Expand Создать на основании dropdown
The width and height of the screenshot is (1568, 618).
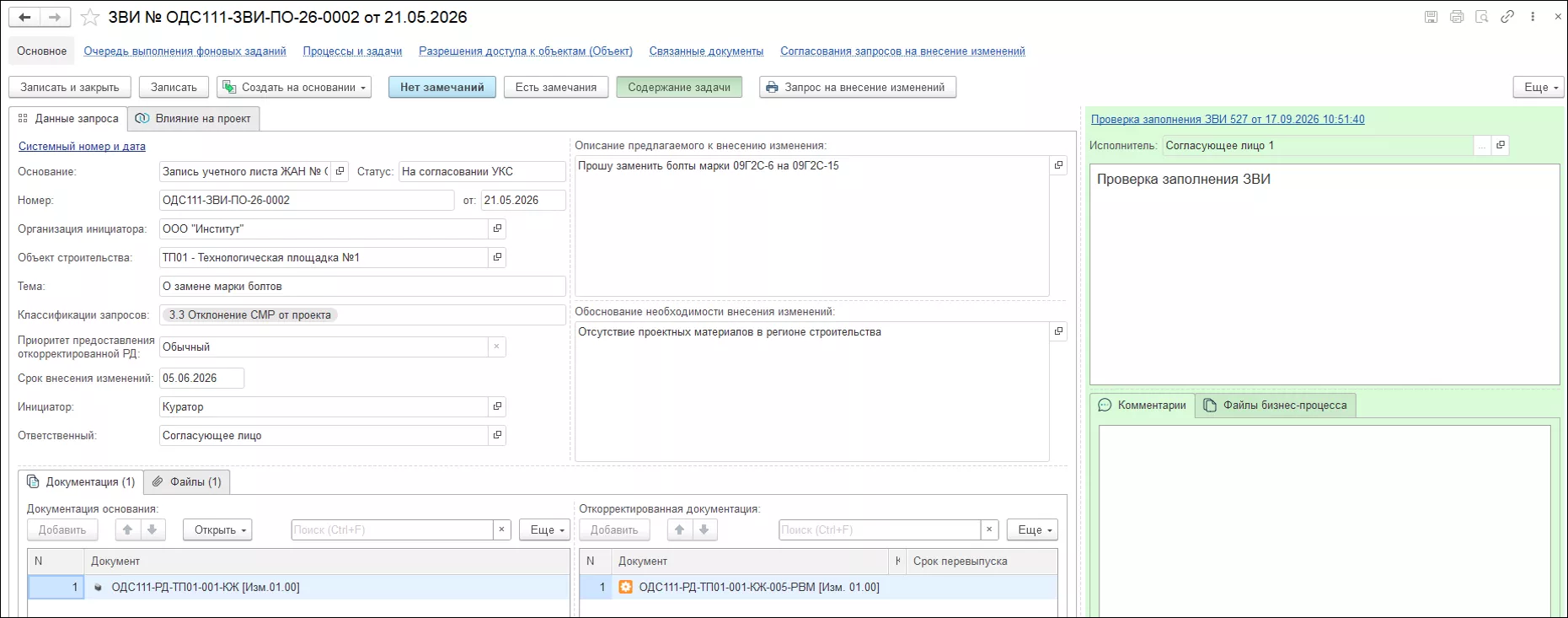pyautogui.click(x=294, y=87)
